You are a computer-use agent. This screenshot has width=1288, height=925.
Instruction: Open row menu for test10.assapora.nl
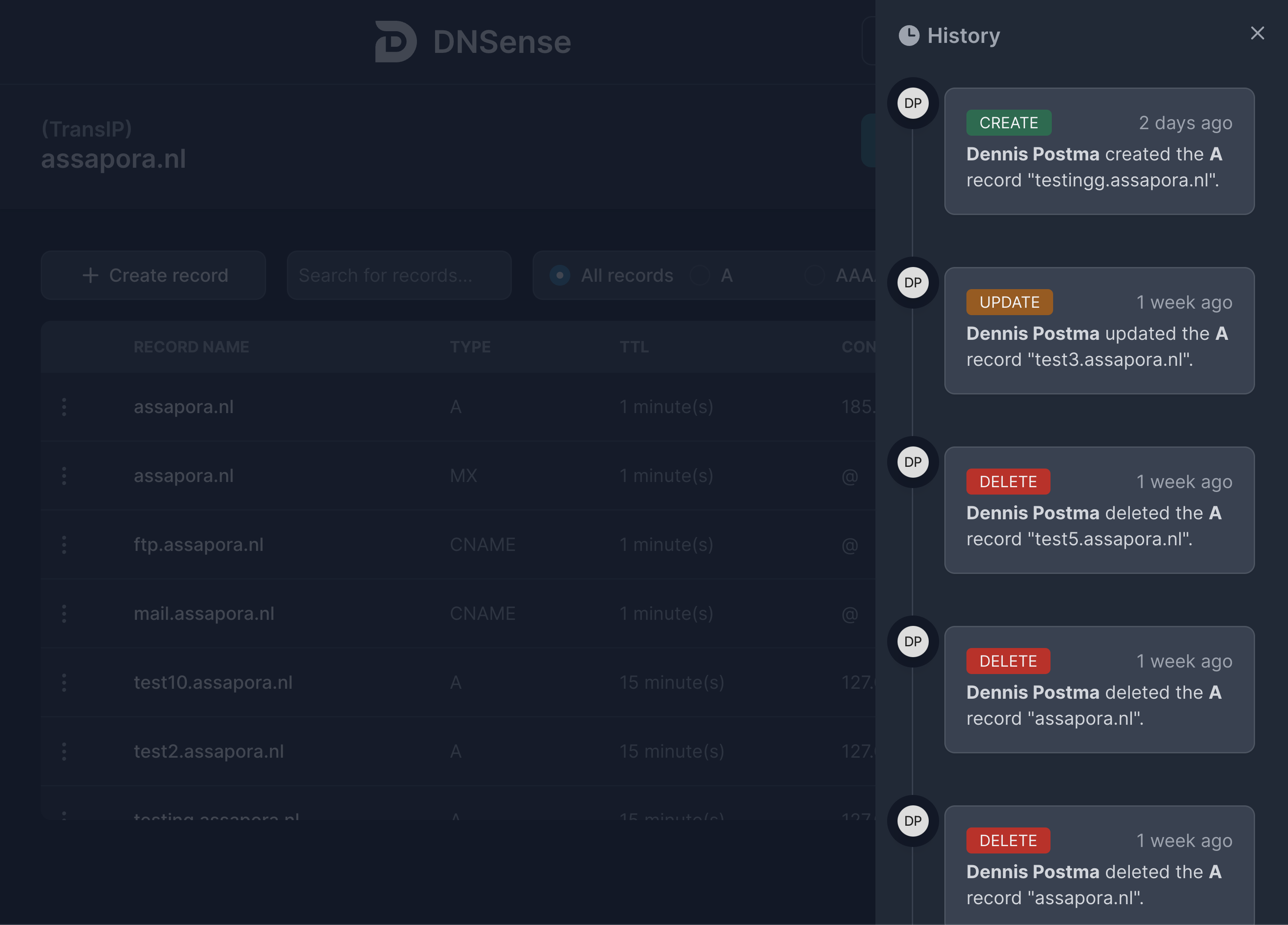(64, 683)
